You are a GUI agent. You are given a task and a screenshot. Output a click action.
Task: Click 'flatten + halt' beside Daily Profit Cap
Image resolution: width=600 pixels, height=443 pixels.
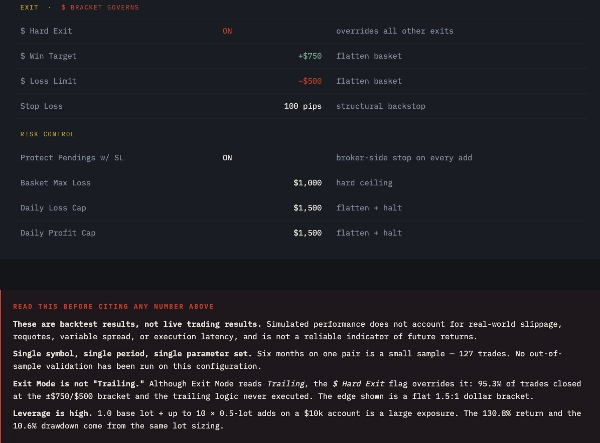(369, 233)
